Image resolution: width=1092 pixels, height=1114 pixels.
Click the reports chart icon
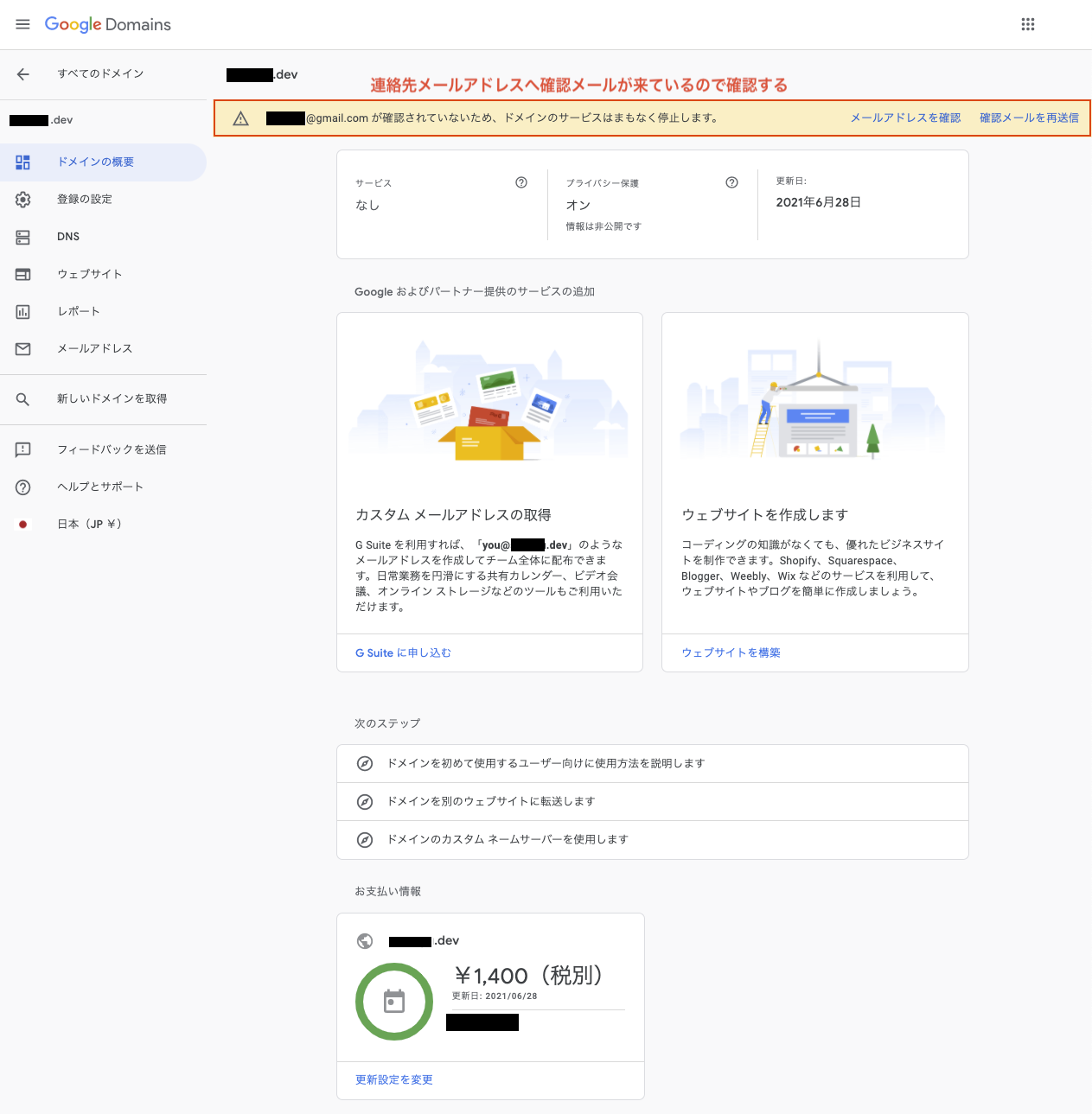(x=23, y=312)
